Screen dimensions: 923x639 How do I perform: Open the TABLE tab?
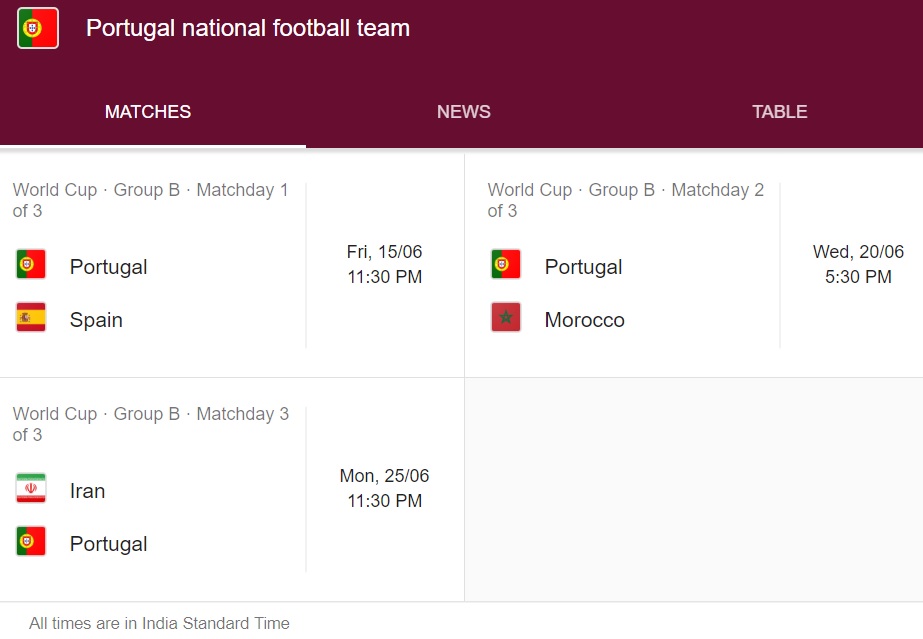click(779, 112)
